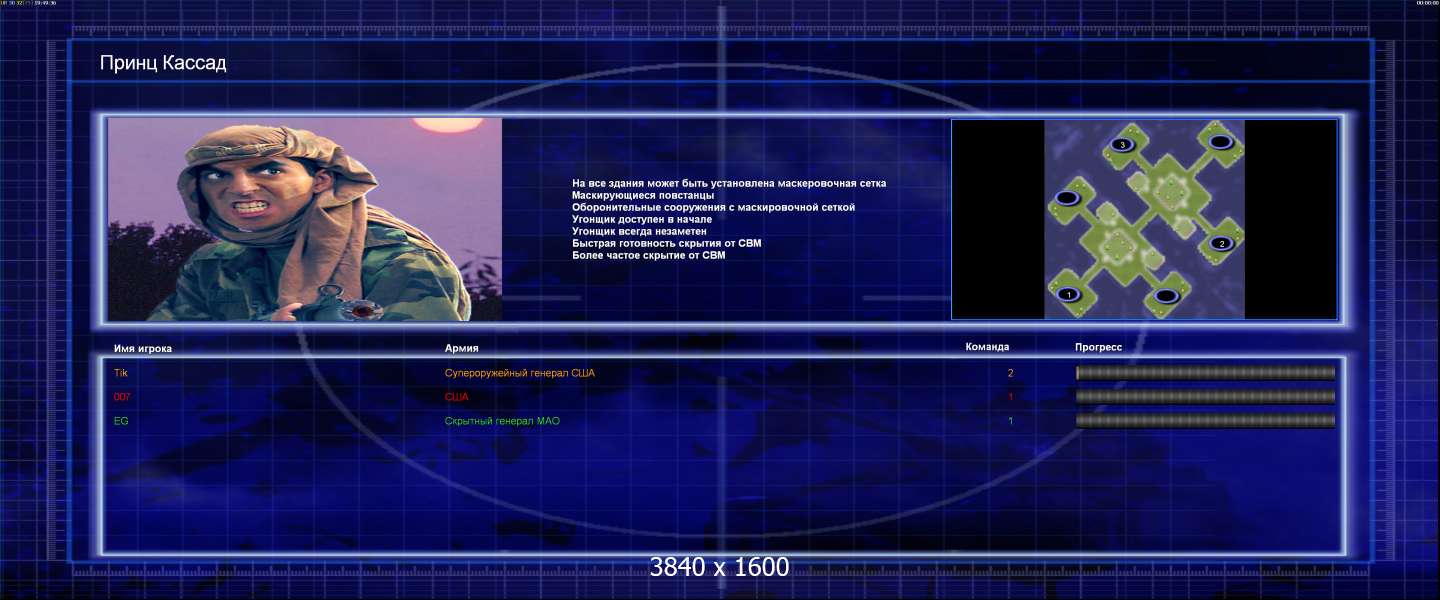Click start position 1 on the minimap
This screenshot has width=1440, height=600.
(x=1068, y=294)
